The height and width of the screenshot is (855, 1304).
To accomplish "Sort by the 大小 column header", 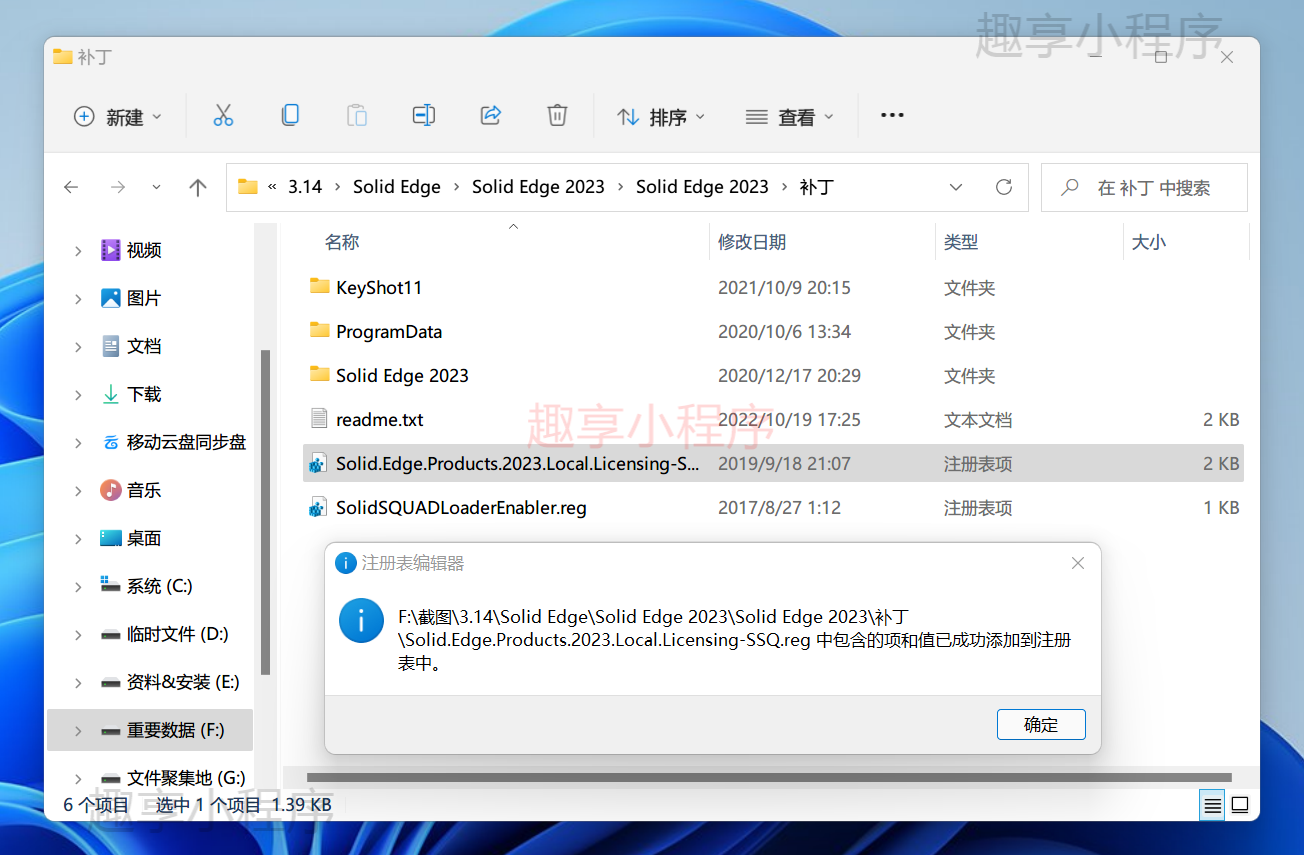I will (x=1148, y=242).
